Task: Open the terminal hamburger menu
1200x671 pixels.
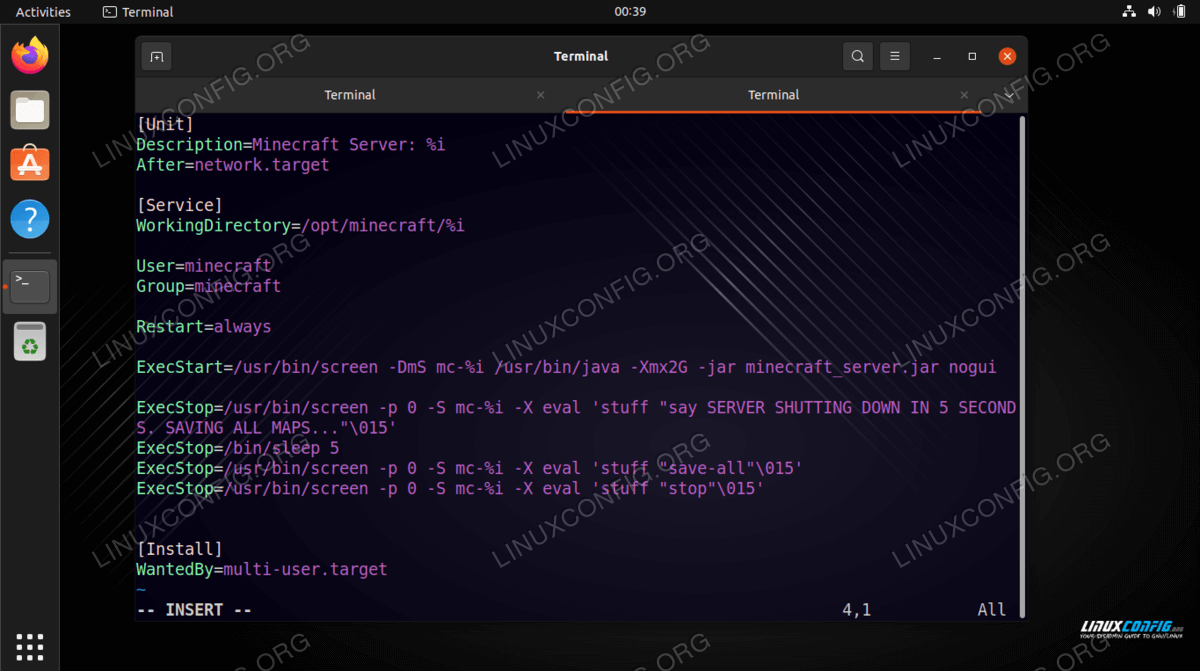Action: click(895, 57)
